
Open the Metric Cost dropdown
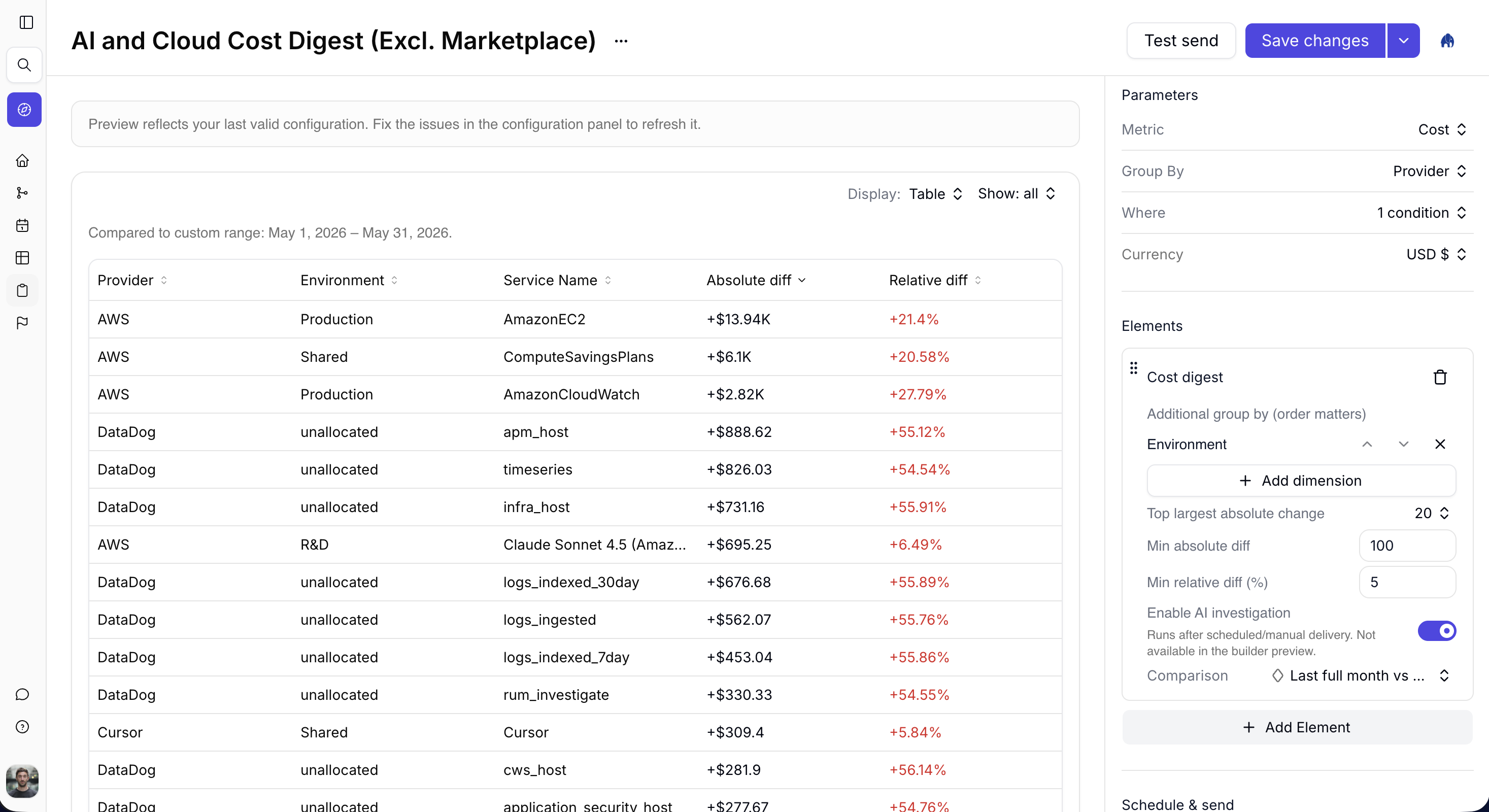(1442, 129)
